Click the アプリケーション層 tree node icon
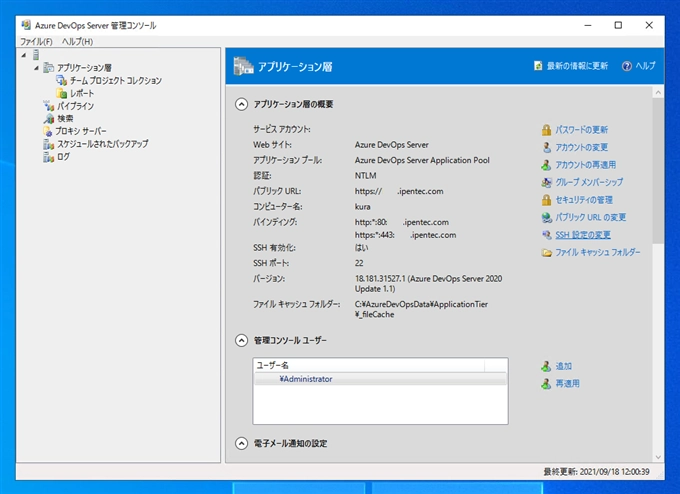680x494 pixels. click(49, 68)
